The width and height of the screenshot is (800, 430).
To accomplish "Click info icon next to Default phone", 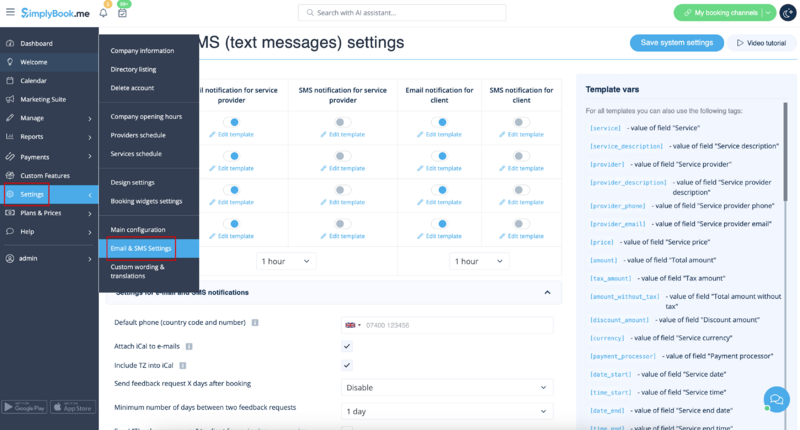I will (255, 322).
